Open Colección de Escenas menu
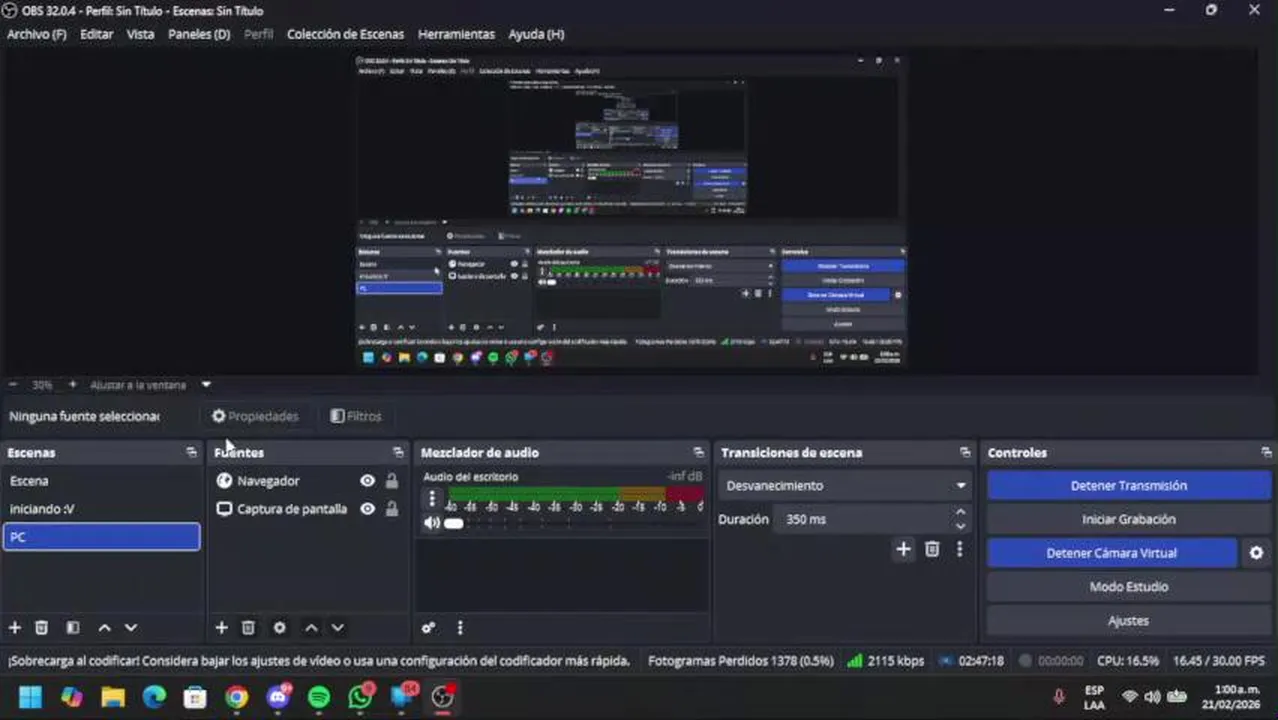This screenshot has height=720, width=1278. click(x=346, y=34)
